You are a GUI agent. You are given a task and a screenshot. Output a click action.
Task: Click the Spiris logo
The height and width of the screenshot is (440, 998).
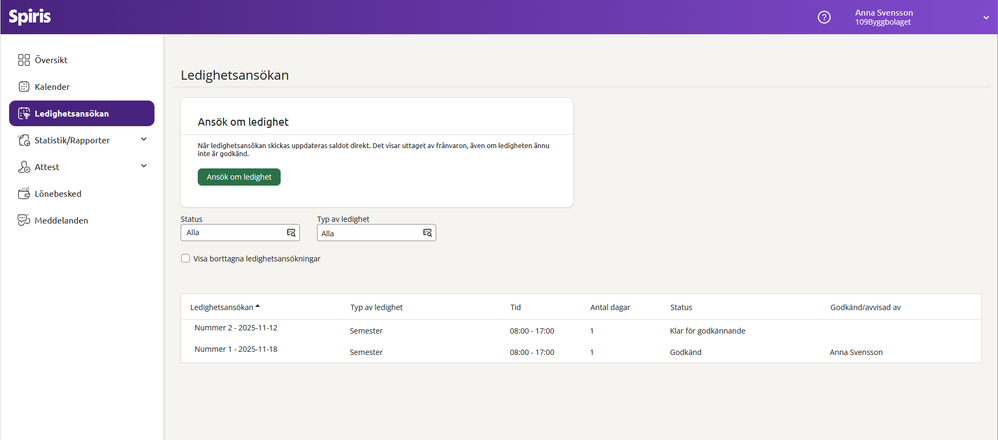click(29, 17)
